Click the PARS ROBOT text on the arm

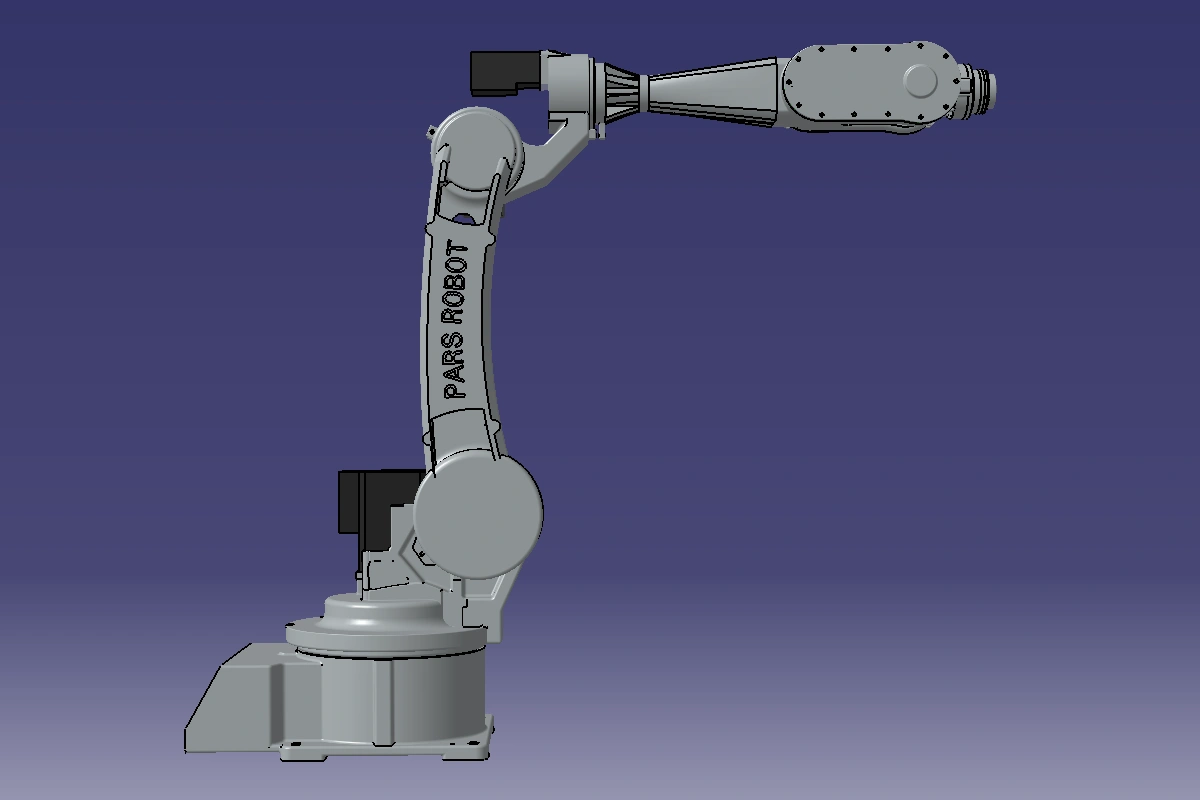456,320
